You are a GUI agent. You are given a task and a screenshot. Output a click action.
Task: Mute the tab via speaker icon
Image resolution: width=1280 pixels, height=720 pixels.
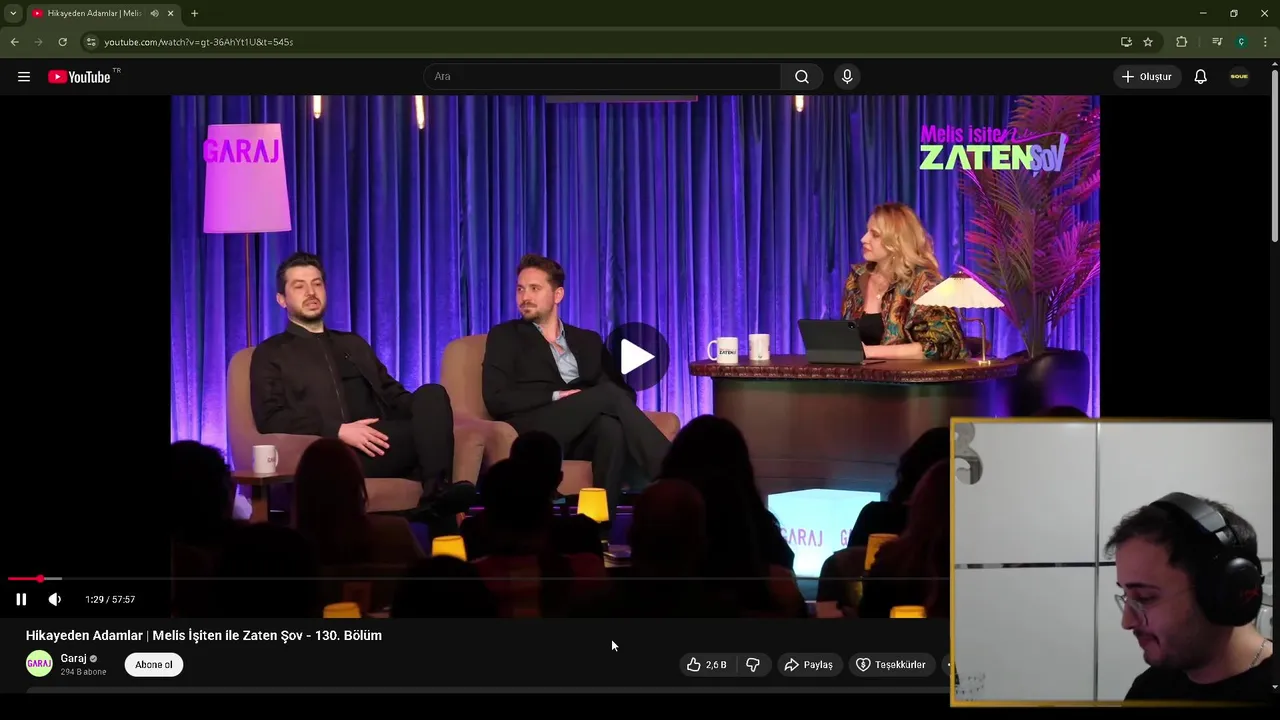click(x=154, y=13)
